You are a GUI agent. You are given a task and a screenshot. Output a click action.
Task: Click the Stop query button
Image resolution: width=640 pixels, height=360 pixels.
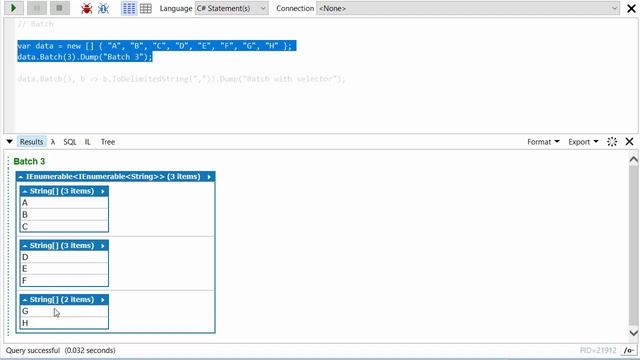coord(60,8)
